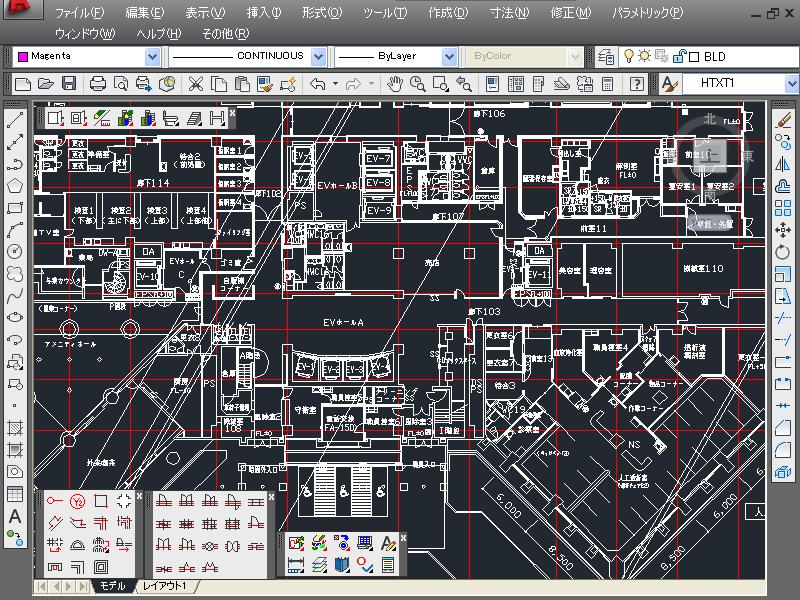800x600 pixels.
Task: Toggle BLD layer on/off lightbulb
Action: coord(629,57)
